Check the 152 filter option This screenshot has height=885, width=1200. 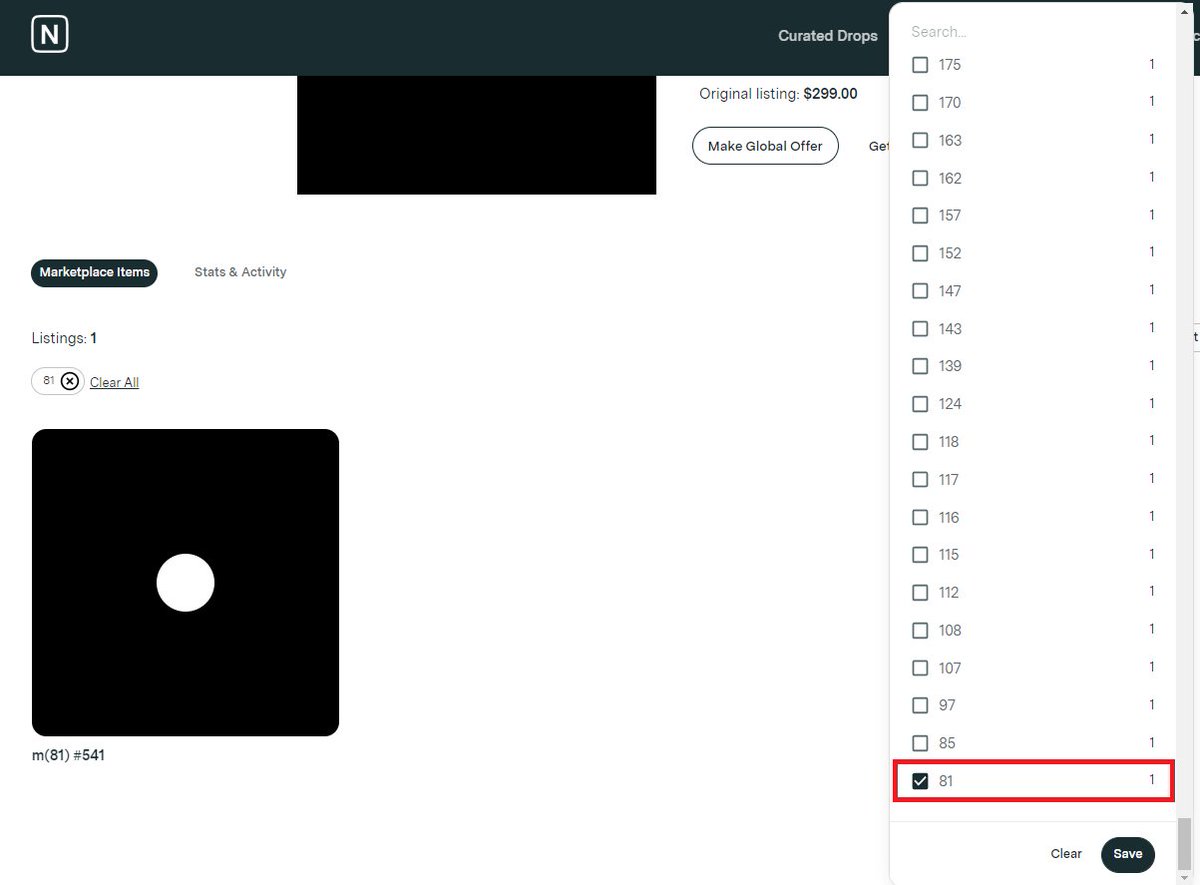(920, 254)
